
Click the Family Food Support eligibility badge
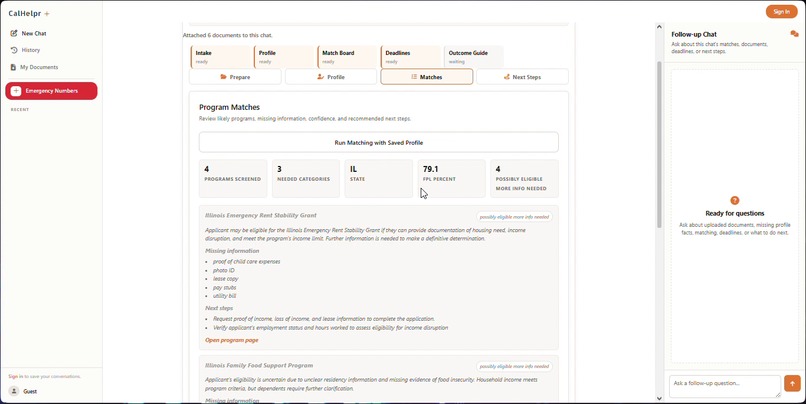[x=514, y=366]
